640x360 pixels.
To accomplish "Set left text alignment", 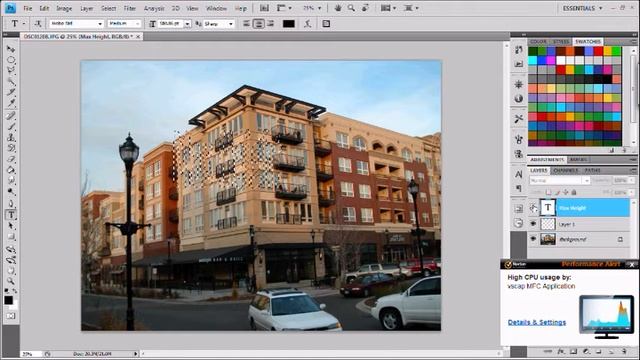I will point(247,24).
